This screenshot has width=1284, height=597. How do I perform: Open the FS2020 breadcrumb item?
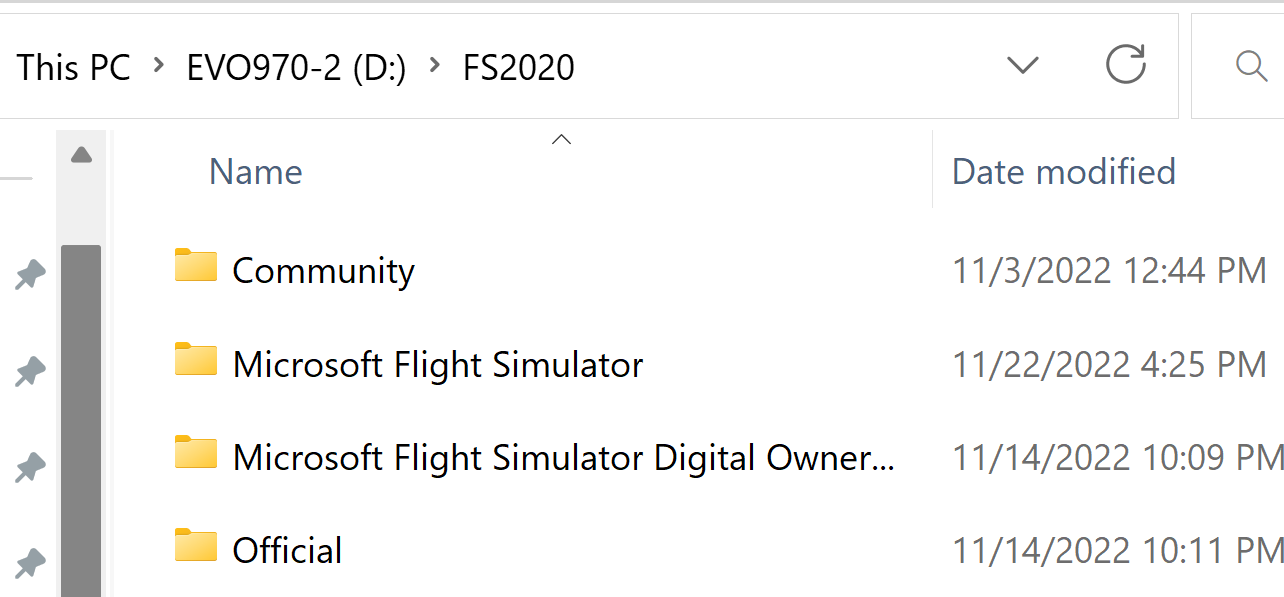click(x=518, y=66)
